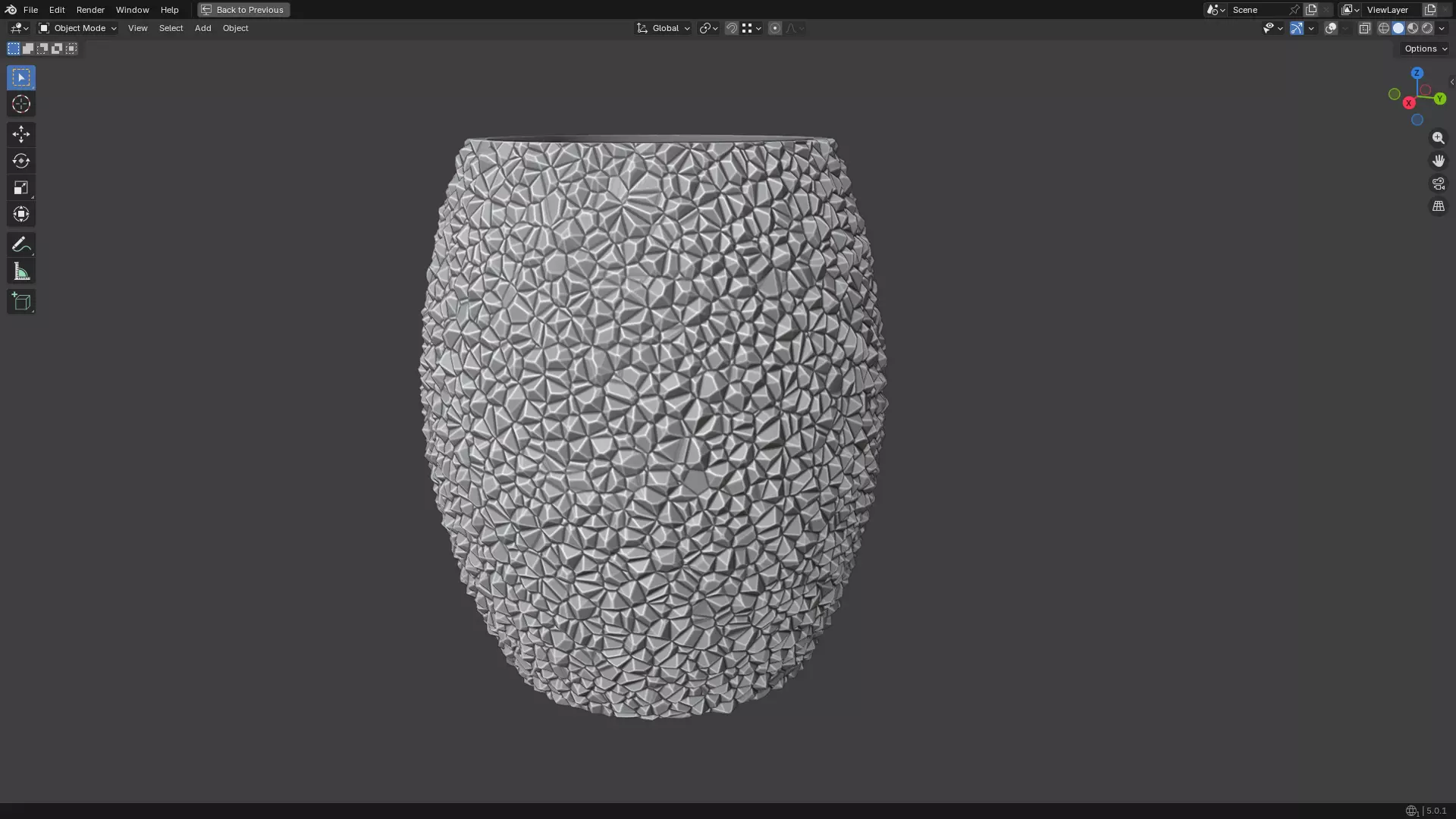Select the Cursor tool
Viewport: 1456px width, 819px height.
click(x=20, y=104)
